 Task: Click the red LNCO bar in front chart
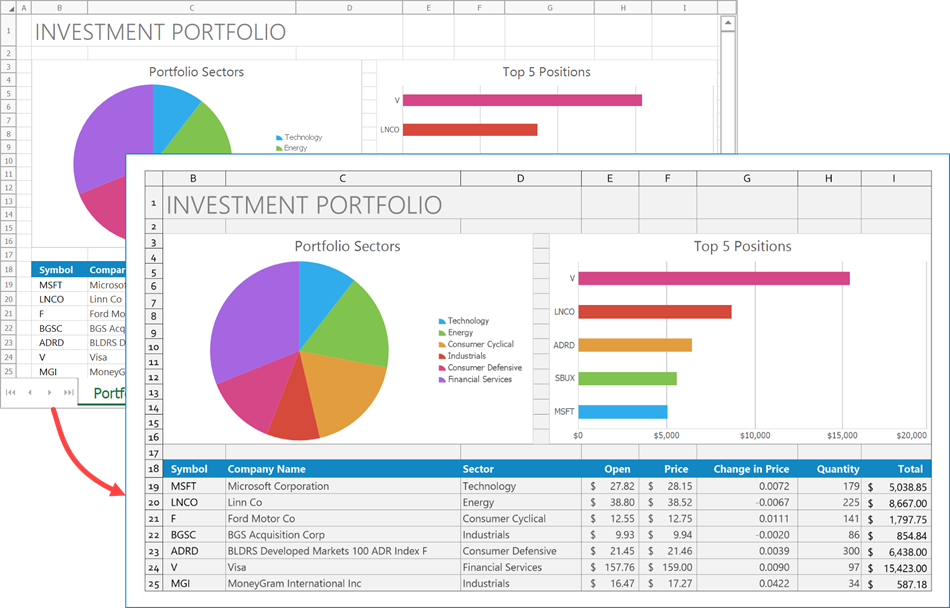[655, 312]
